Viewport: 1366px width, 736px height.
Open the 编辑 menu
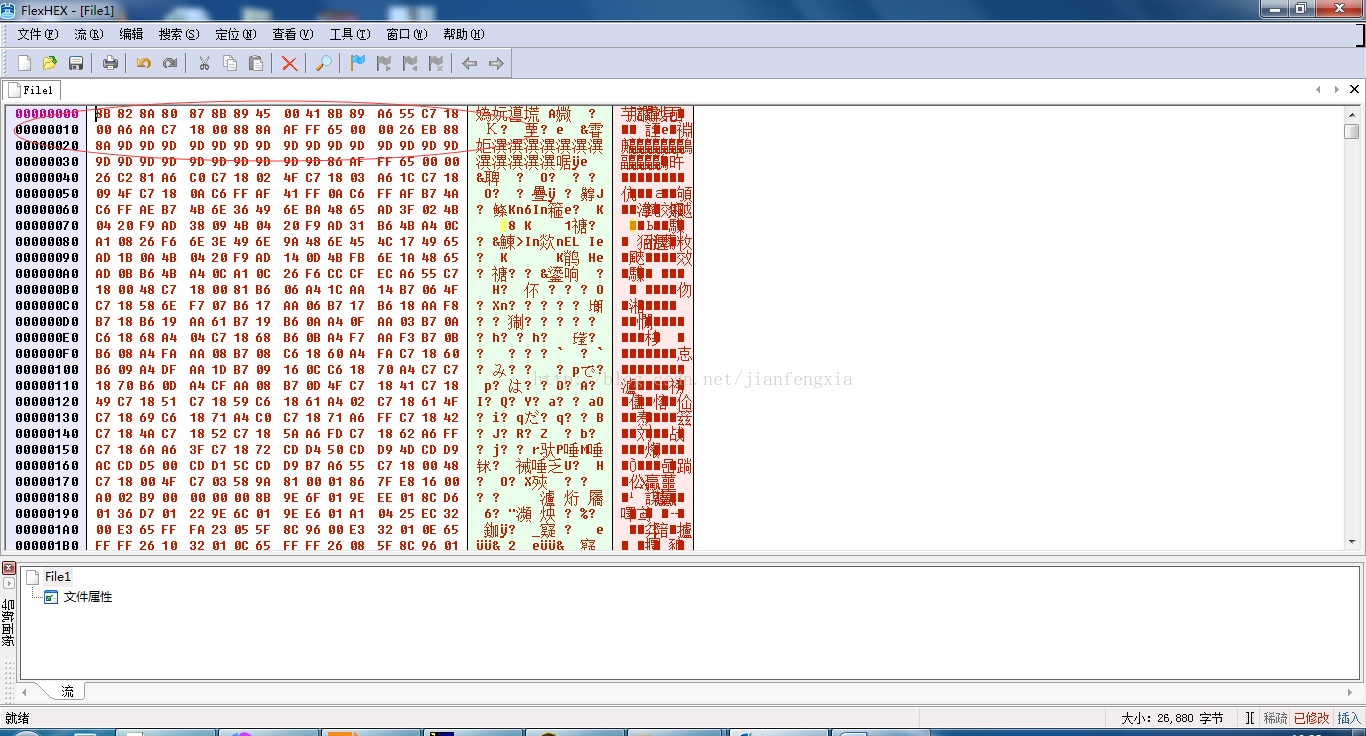[x=131, y=34]
